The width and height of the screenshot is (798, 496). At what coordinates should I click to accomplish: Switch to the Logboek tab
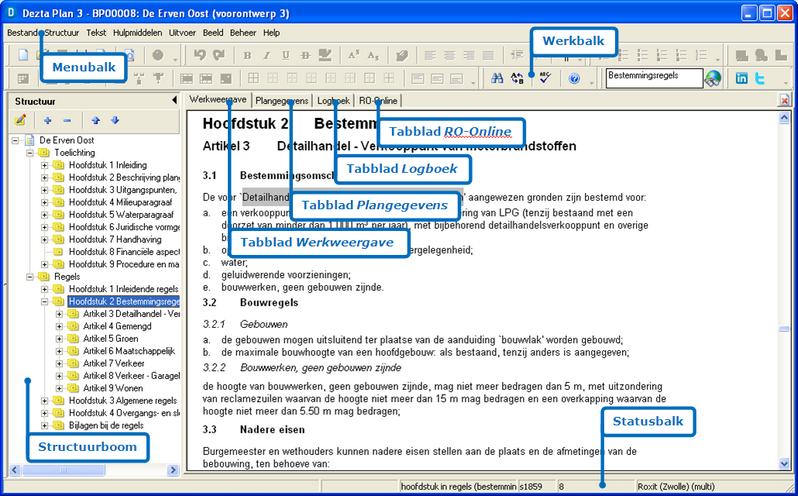pos(333,101)
